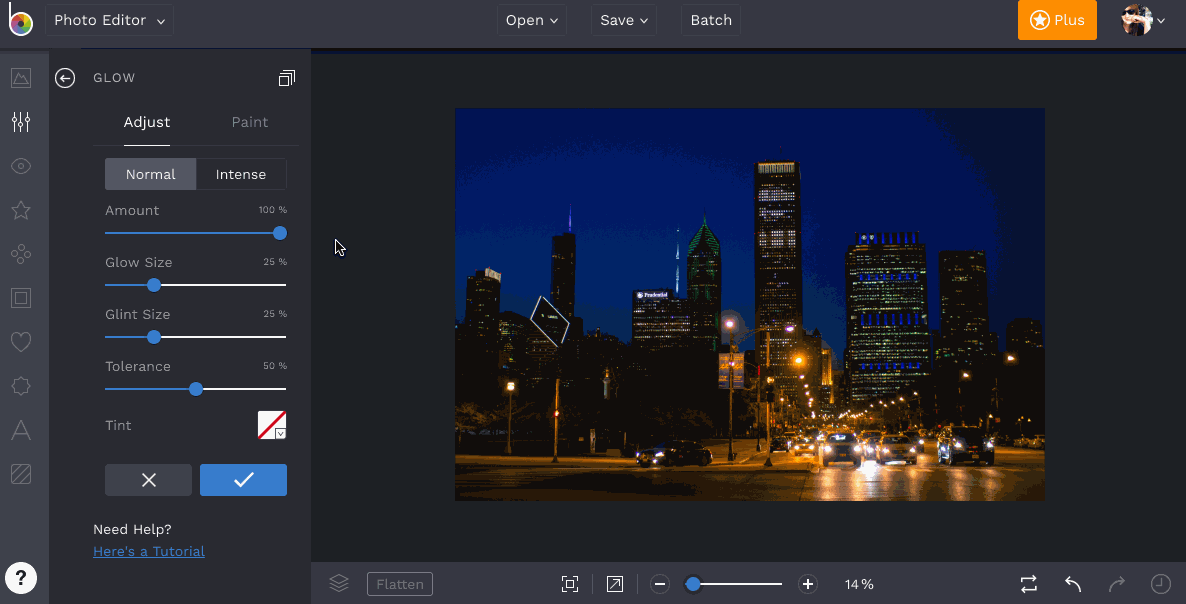Open the history clock icon

[x=1160, y=584]
